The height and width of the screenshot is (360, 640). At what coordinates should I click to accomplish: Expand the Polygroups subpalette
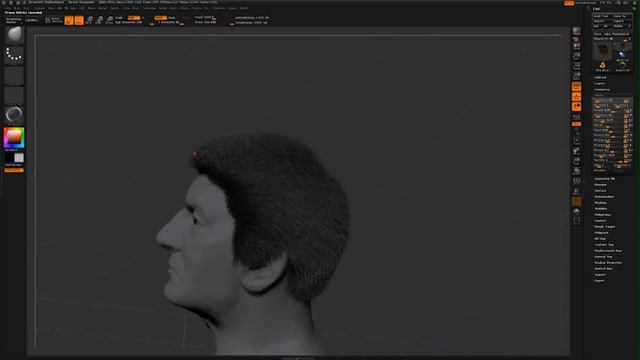pos(603,215)
